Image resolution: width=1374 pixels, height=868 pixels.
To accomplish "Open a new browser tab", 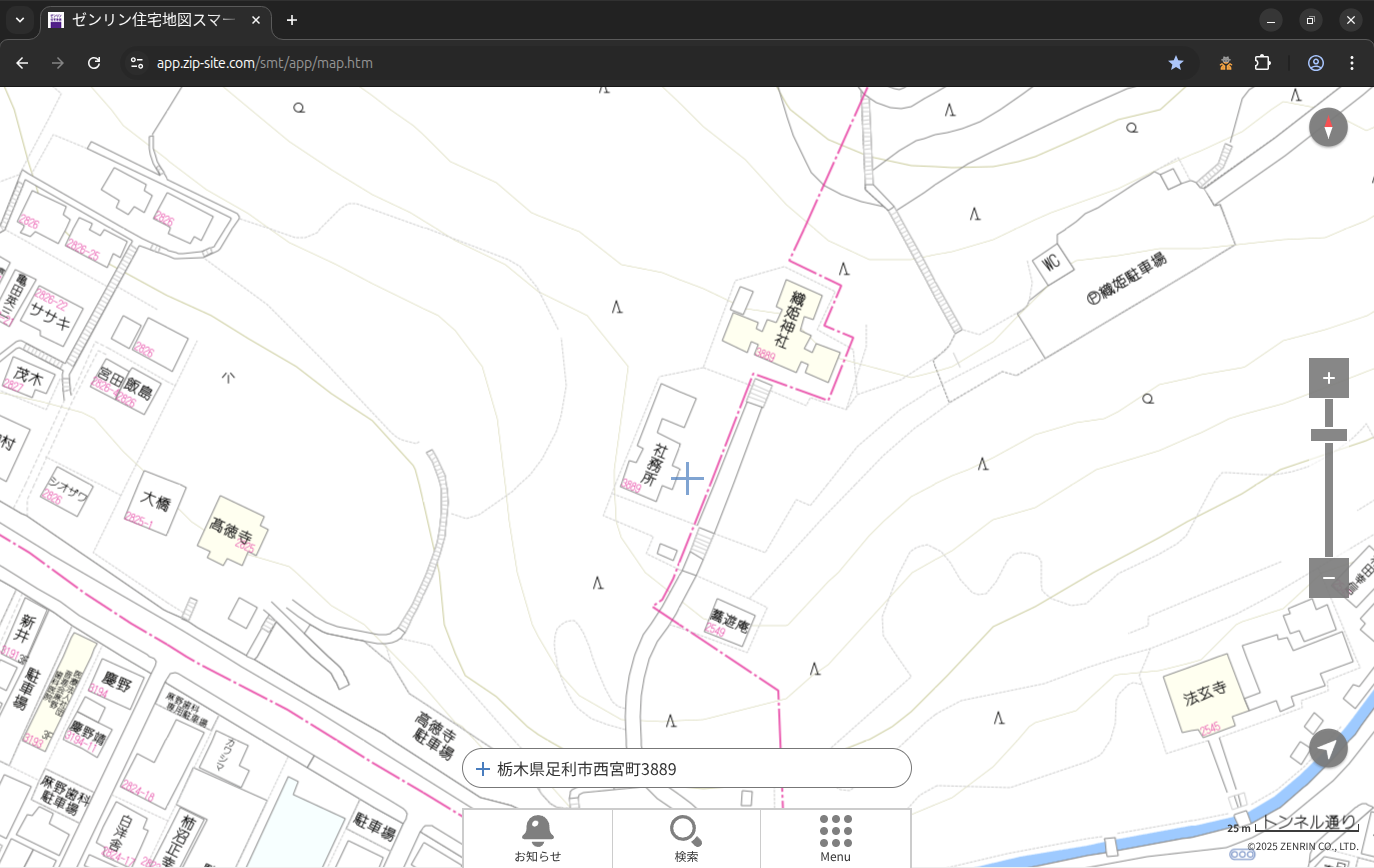I will [292, 20].
